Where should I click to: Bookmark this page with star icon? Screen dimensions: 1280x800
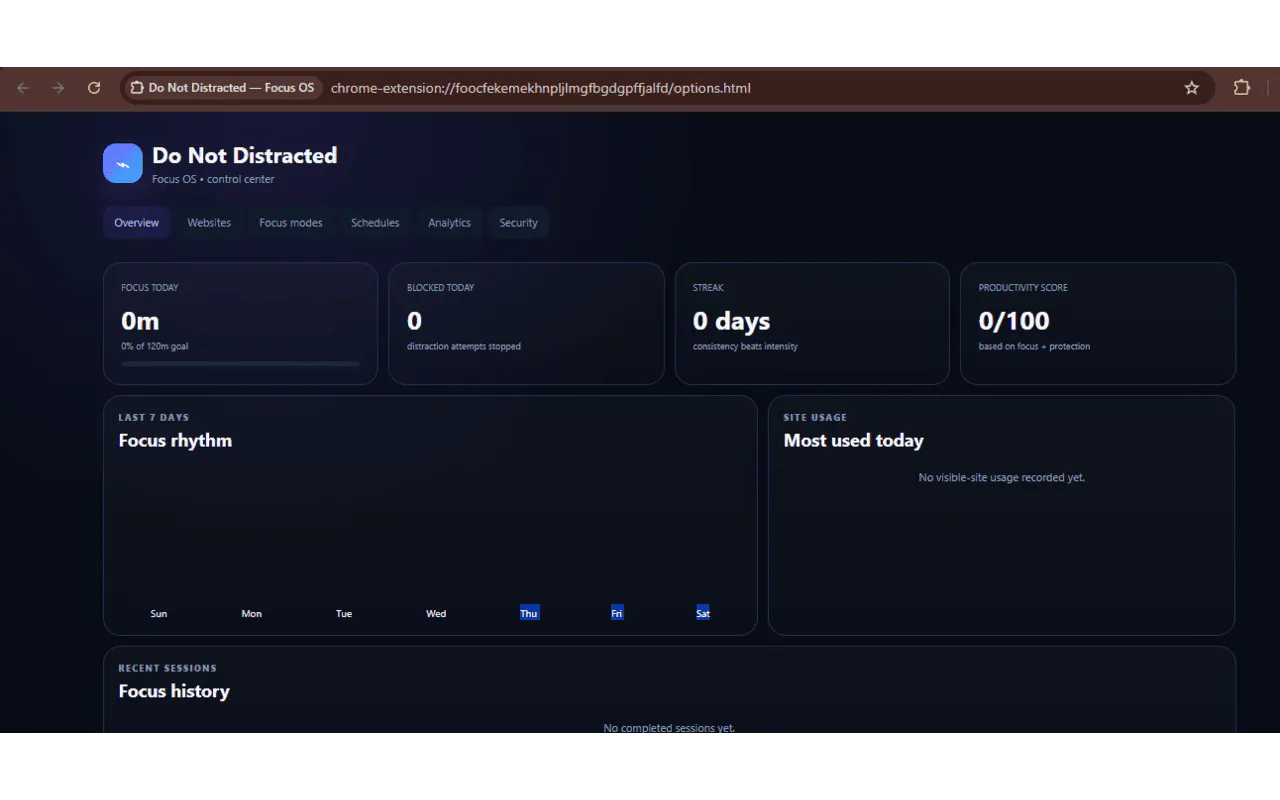point(1191,88)
